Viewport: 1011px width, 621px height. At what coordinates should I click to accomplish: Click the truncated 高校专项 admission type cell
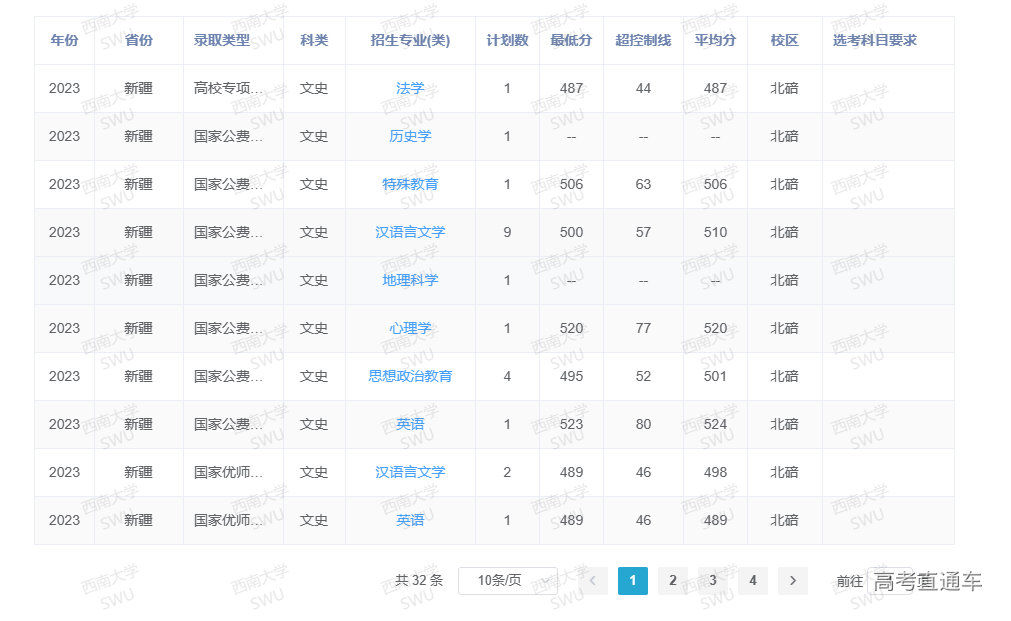click(x=228, y=88)
